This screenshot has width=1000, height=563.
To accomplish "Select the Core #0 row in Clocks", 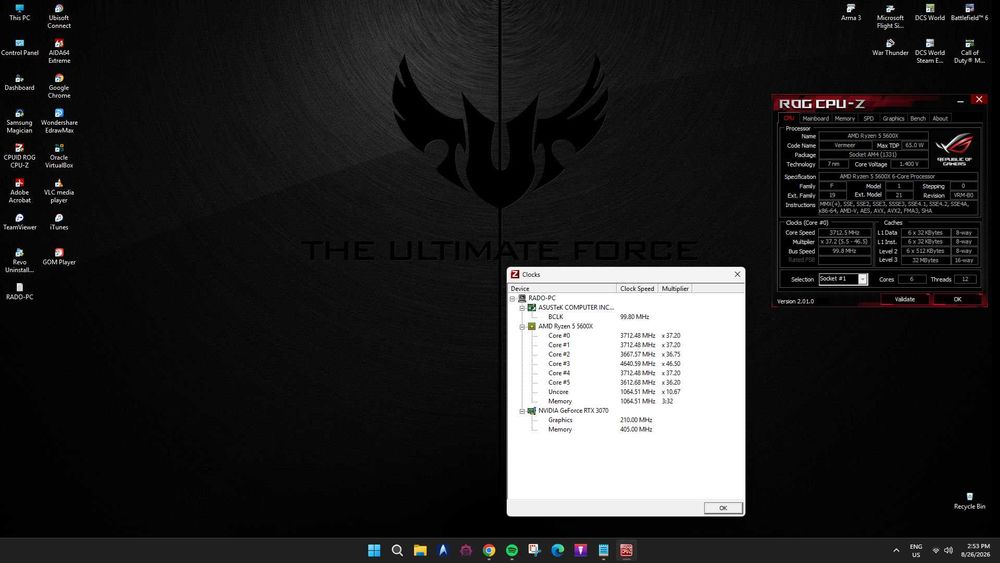I will [x=626, y=335].
